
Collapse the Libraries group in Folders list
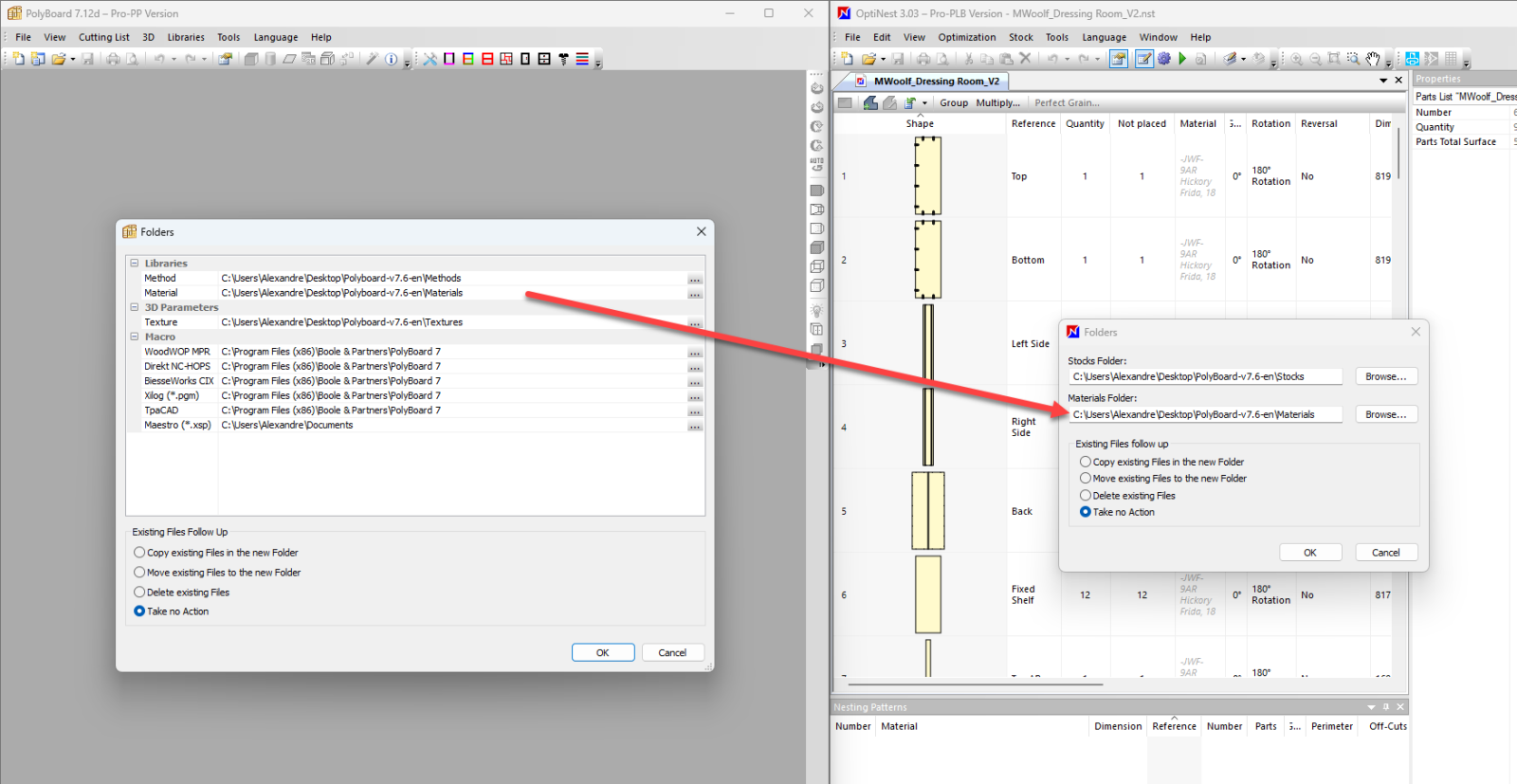click(135, 264)
